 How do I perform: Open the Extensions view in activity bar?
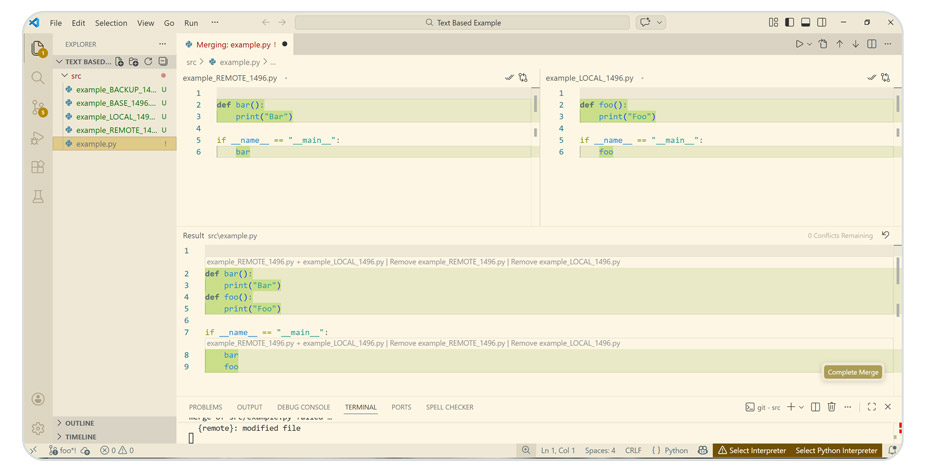point(38,167)
